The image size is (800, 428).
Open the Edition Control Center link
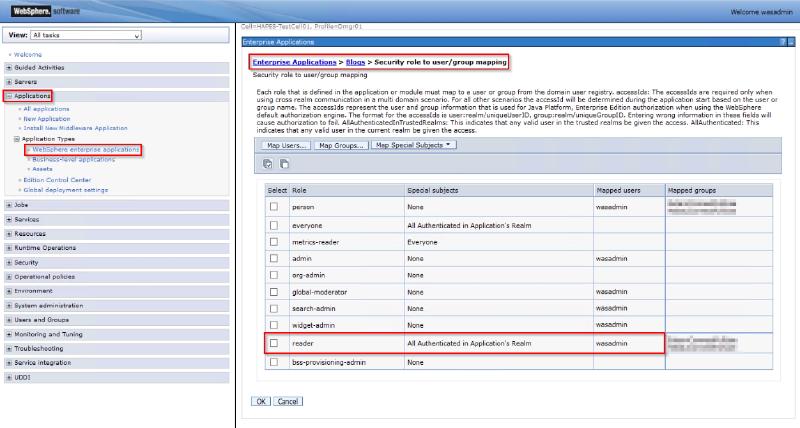tap(57, 180)
